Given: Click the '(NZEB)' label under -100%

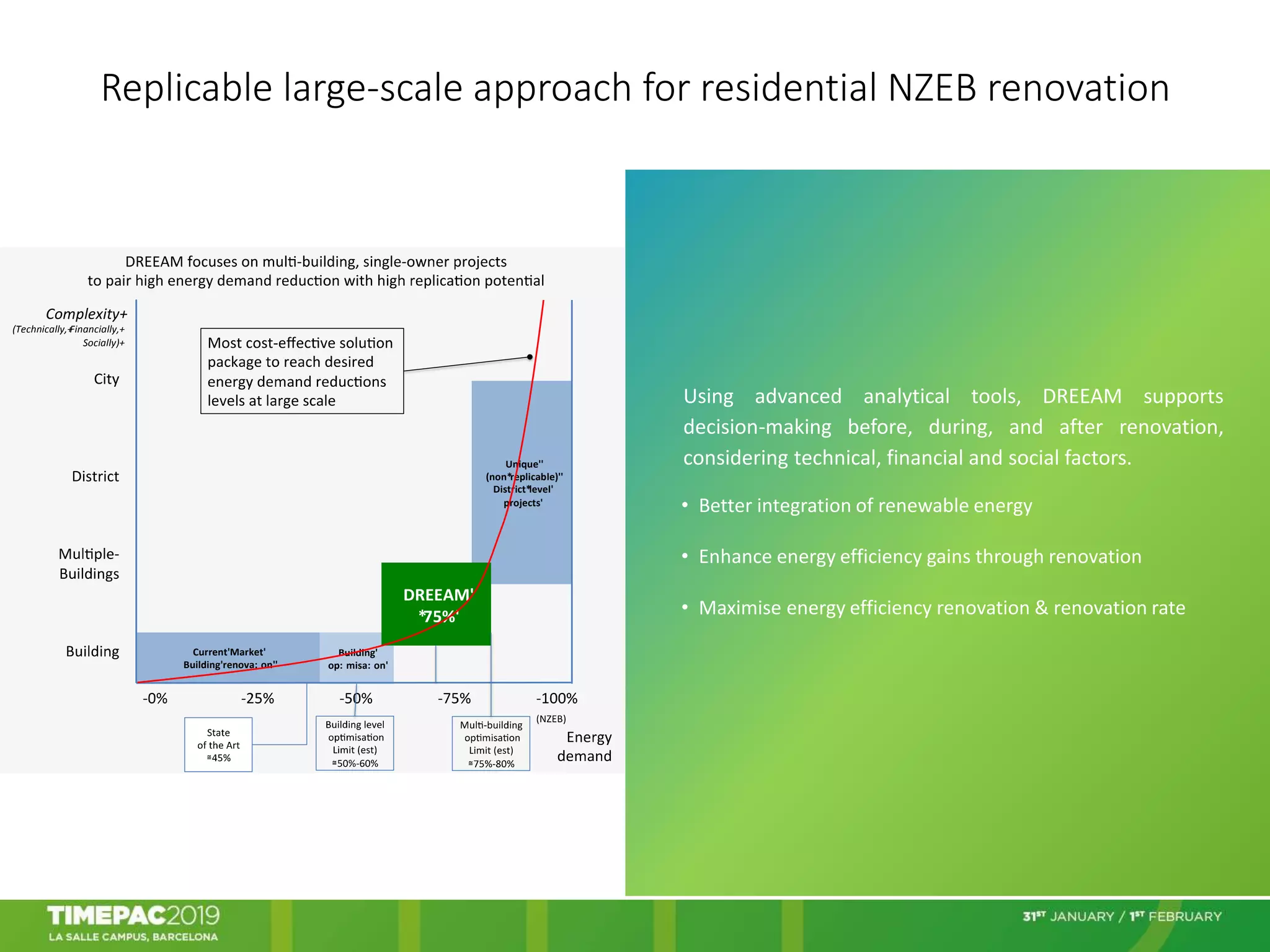Looking at the screenshot, I should click(551, 719).
